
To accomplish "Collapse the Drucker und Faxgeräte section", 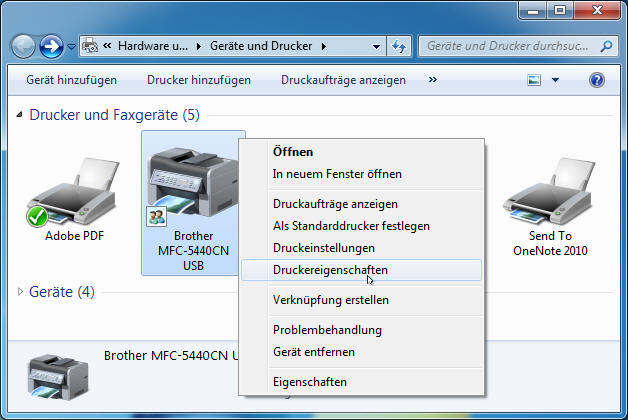I will pyautogui.click(x=21, y=116).
